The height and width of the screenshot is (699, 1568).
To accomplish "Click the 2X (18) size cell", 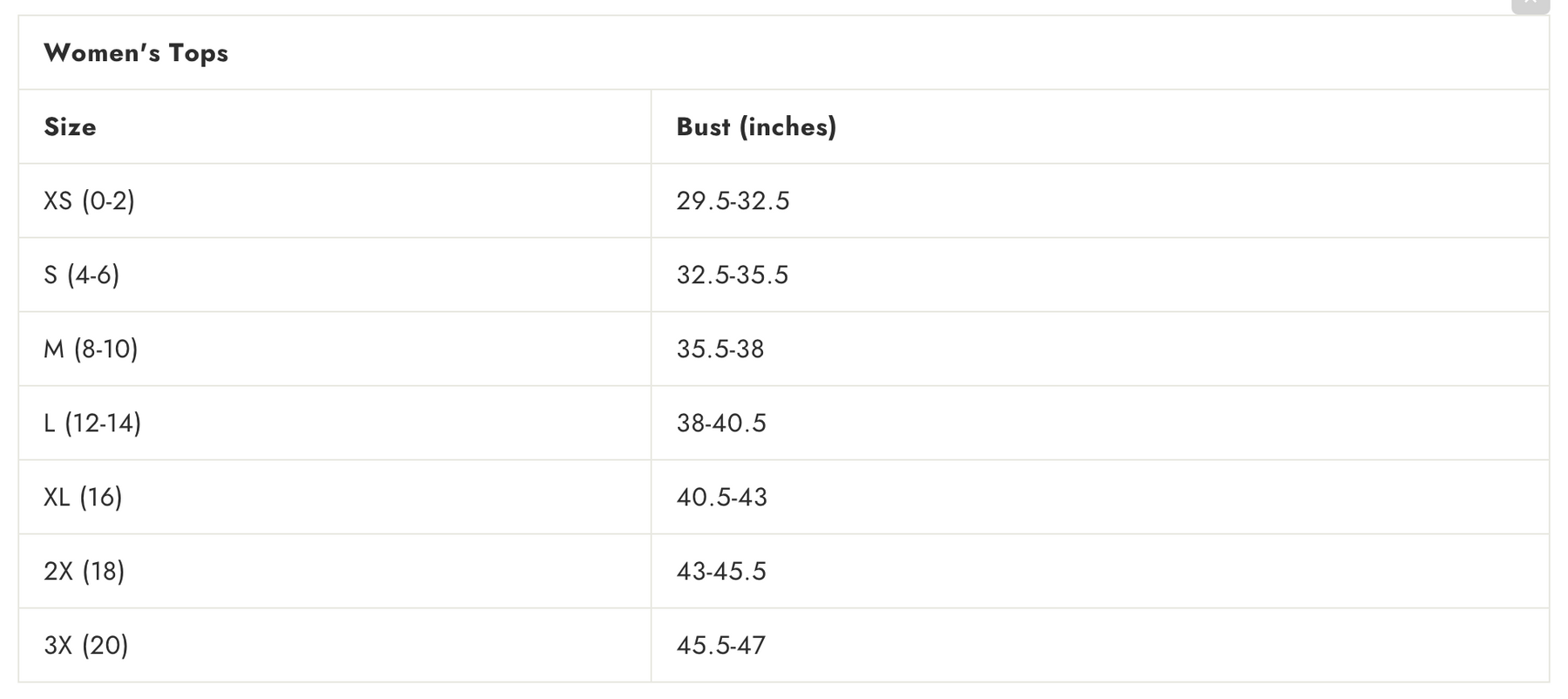I will coord(335,571).
